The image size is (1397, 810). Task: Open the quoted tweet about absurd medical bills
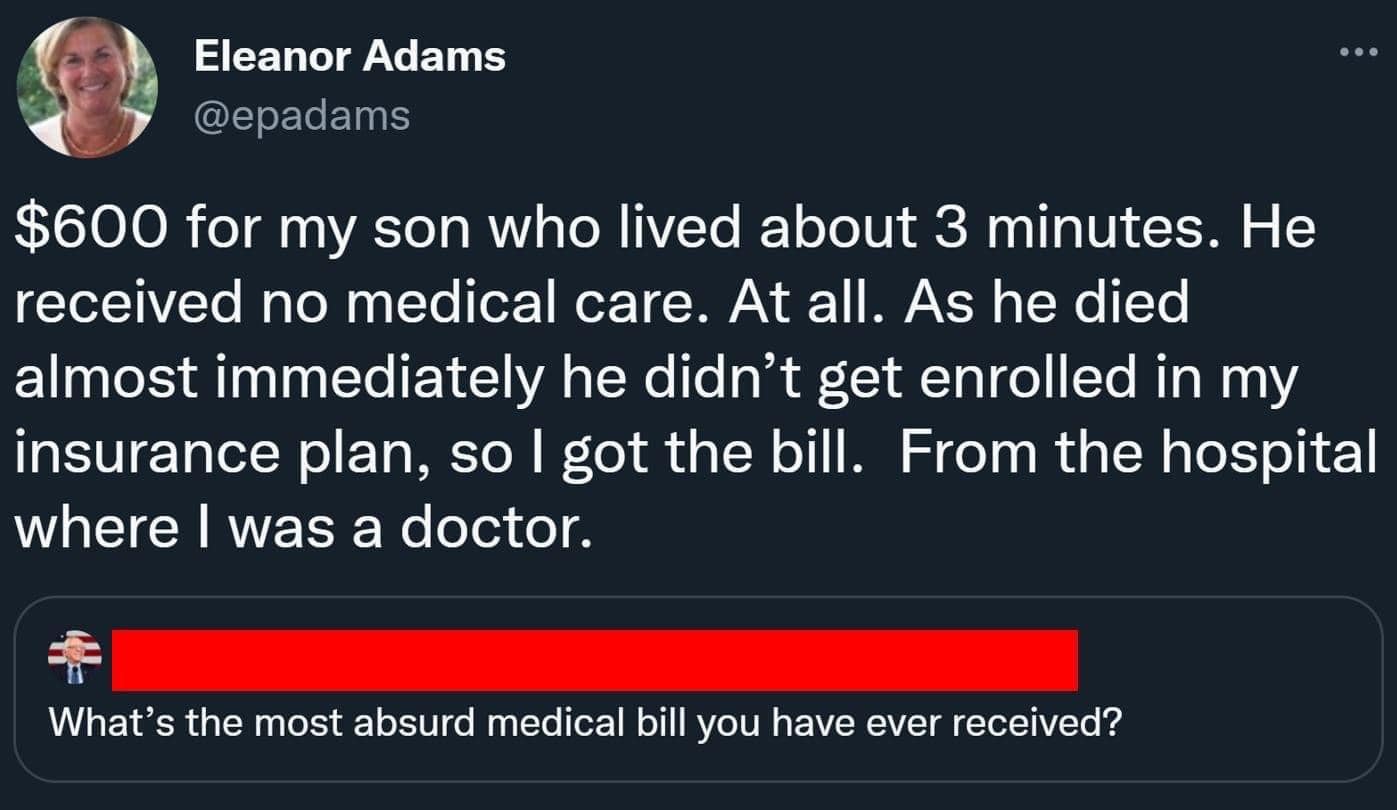[x=700, y=740]
